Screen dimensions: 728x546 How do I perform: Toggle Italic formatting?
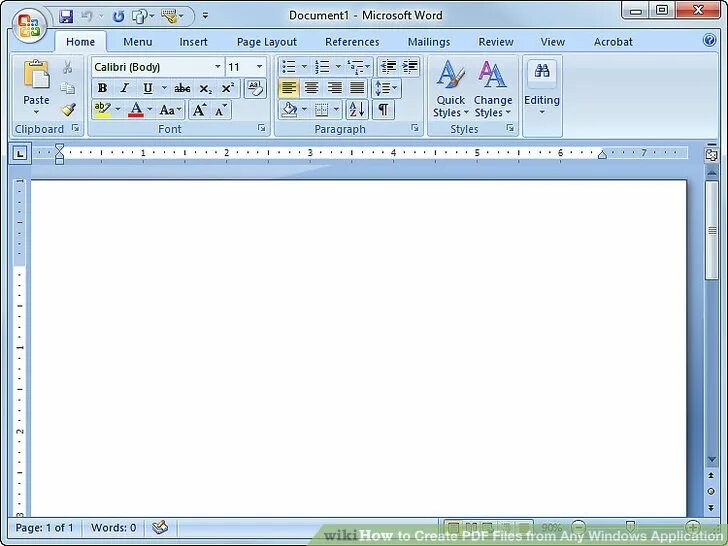pos(124,88)
